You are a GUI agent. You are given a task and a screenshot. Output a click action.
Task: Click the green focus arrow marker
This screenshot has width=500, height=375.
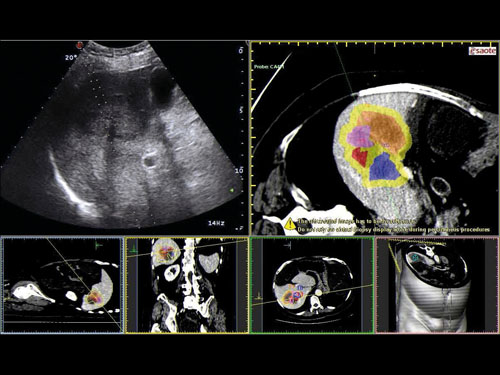tap(232, 190)
